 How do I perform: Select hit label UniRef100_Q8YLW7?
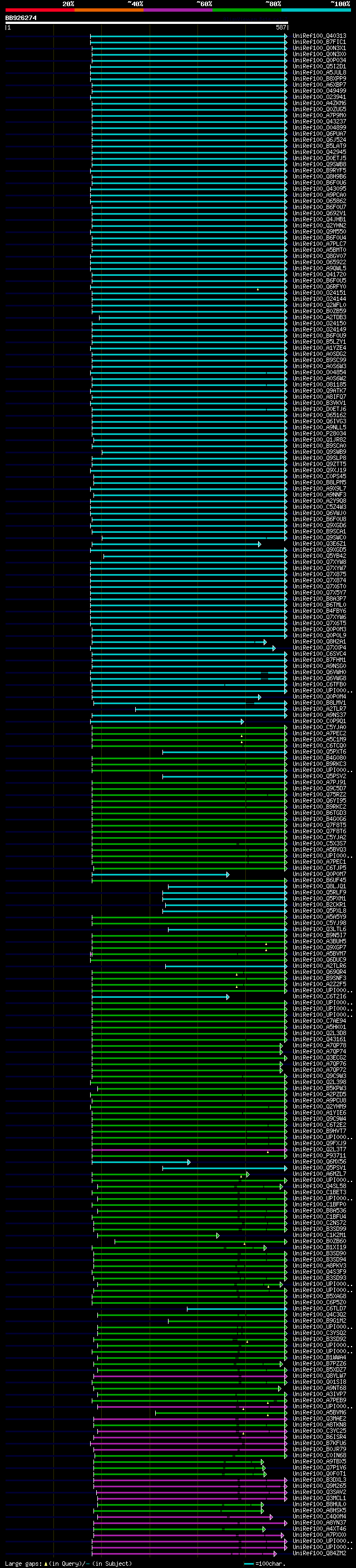(x=319, y=1376)
